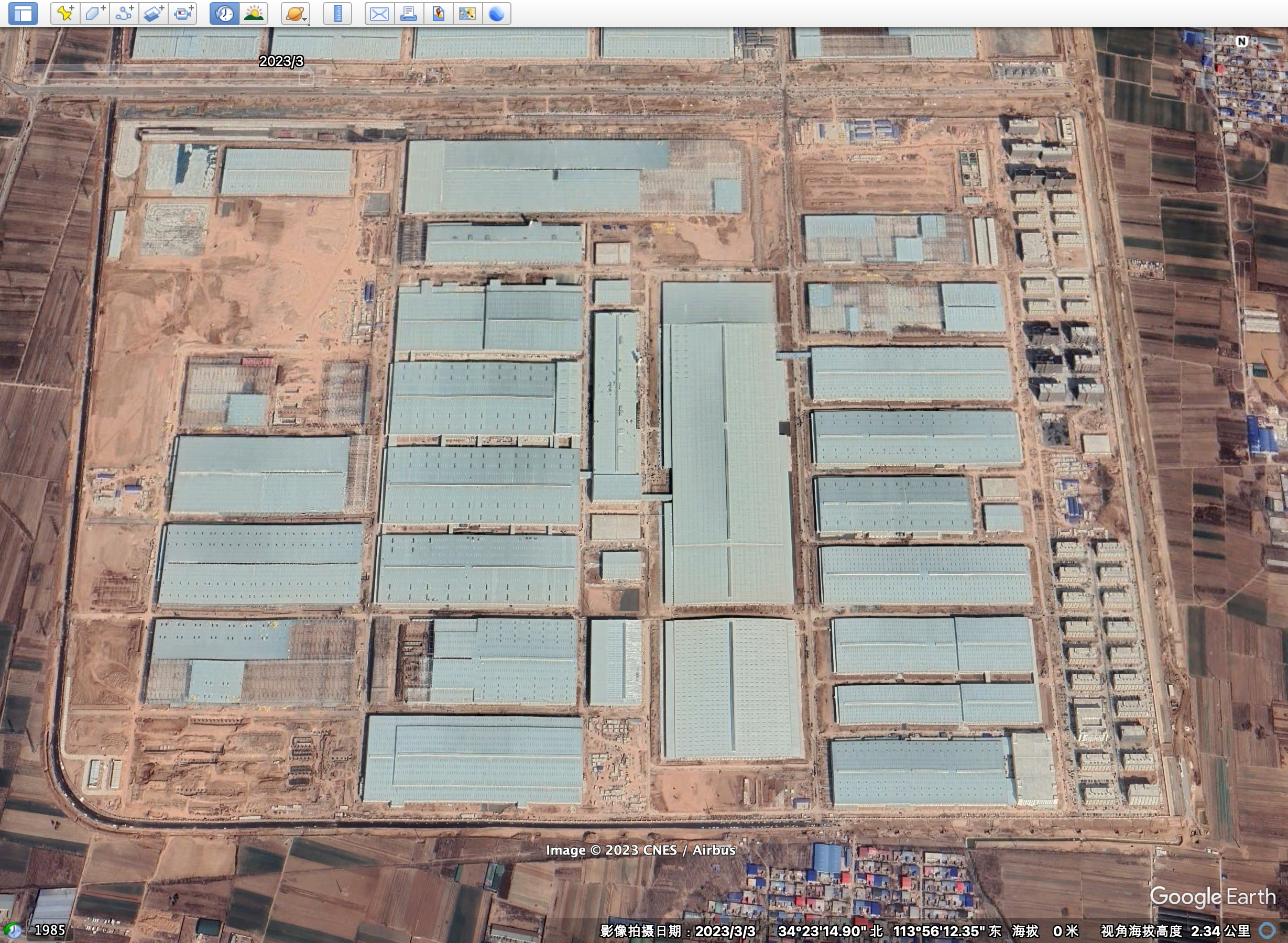
Task: Click the 1985 earliest imagery year button
Action: tap(50, 930)
